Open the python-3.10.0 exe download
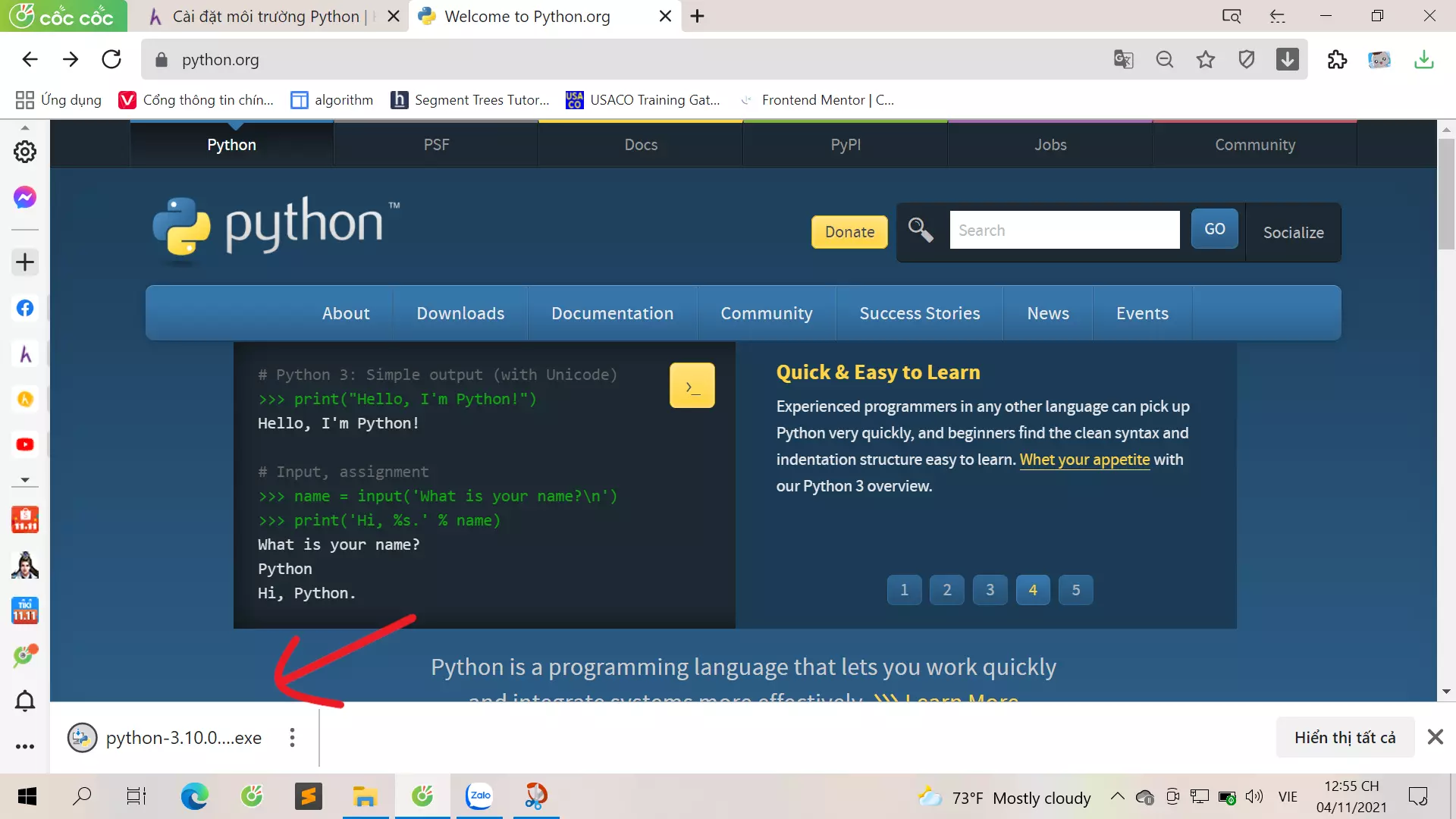 point(165,737)
